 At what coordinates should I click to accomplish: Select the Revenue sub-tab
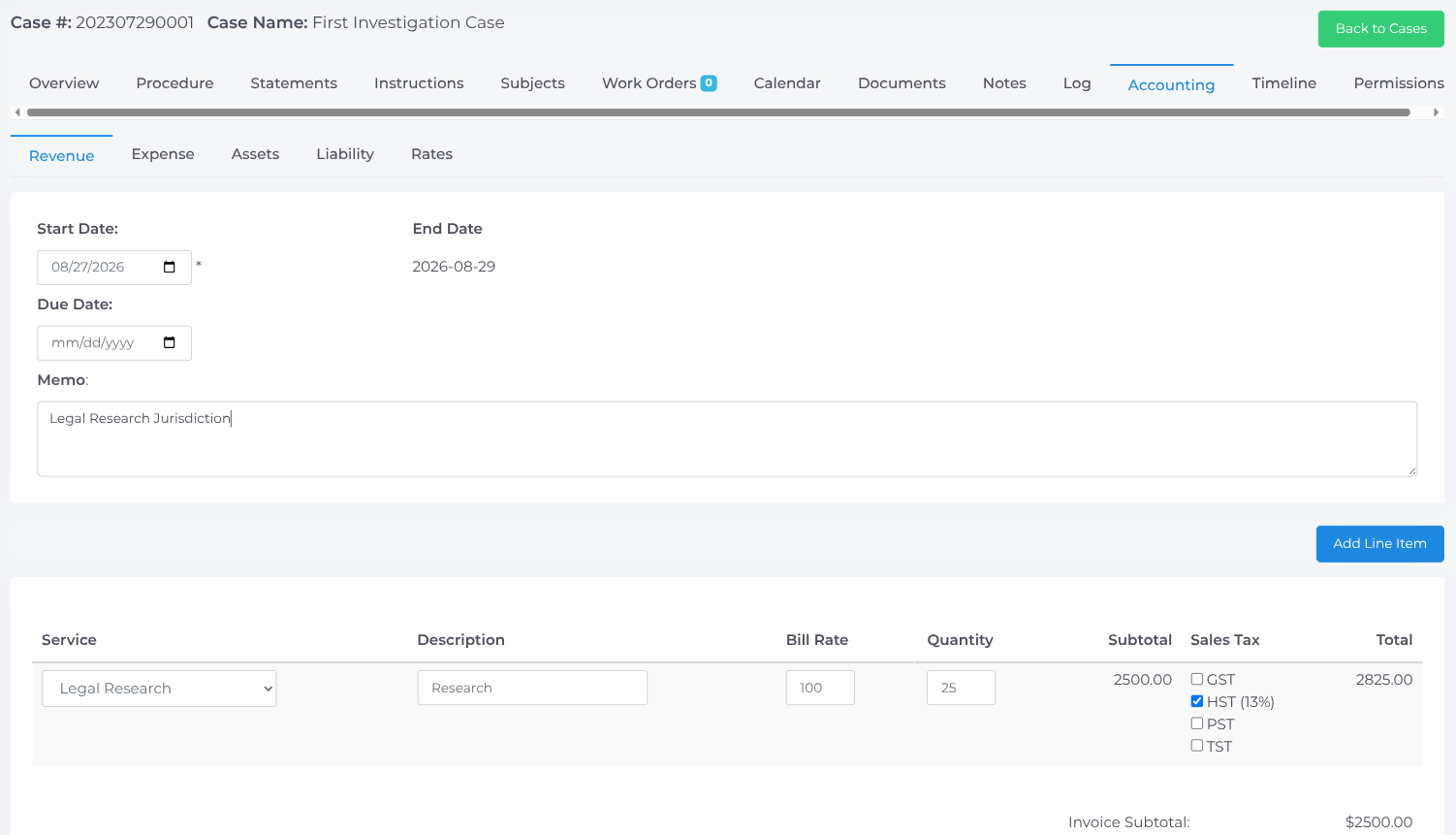coord(61,155)
